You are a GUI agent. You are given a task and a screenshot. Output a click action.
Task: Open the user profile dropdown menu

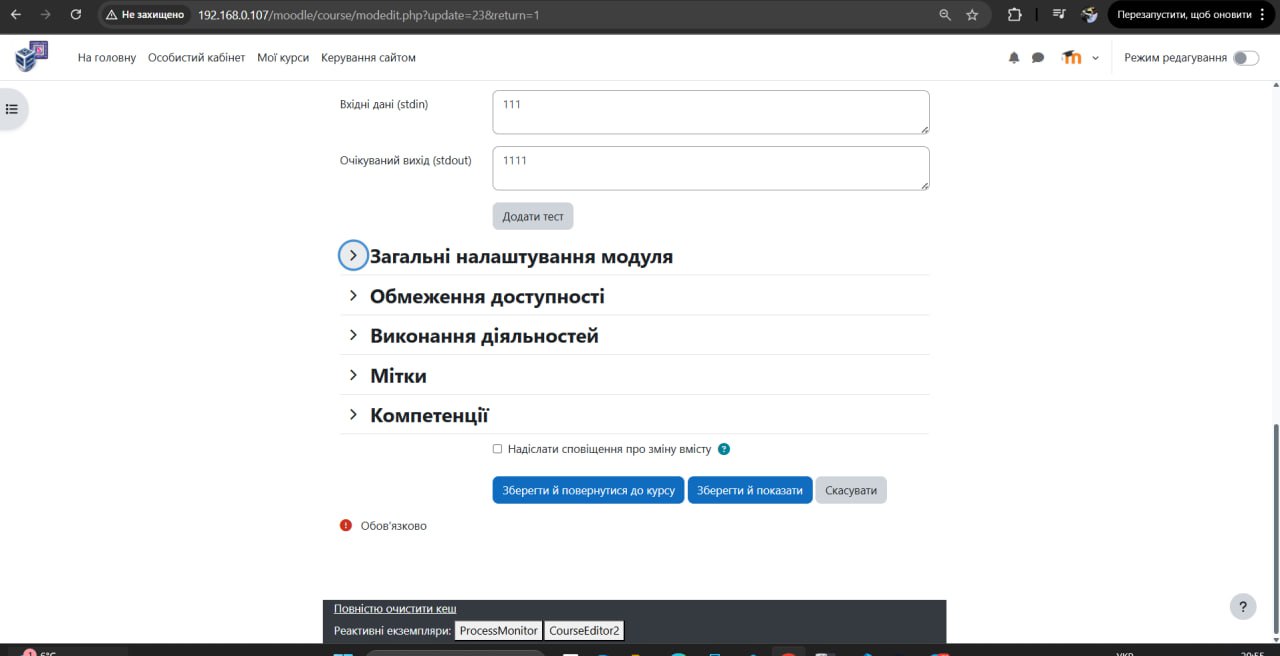[1080, 58]
